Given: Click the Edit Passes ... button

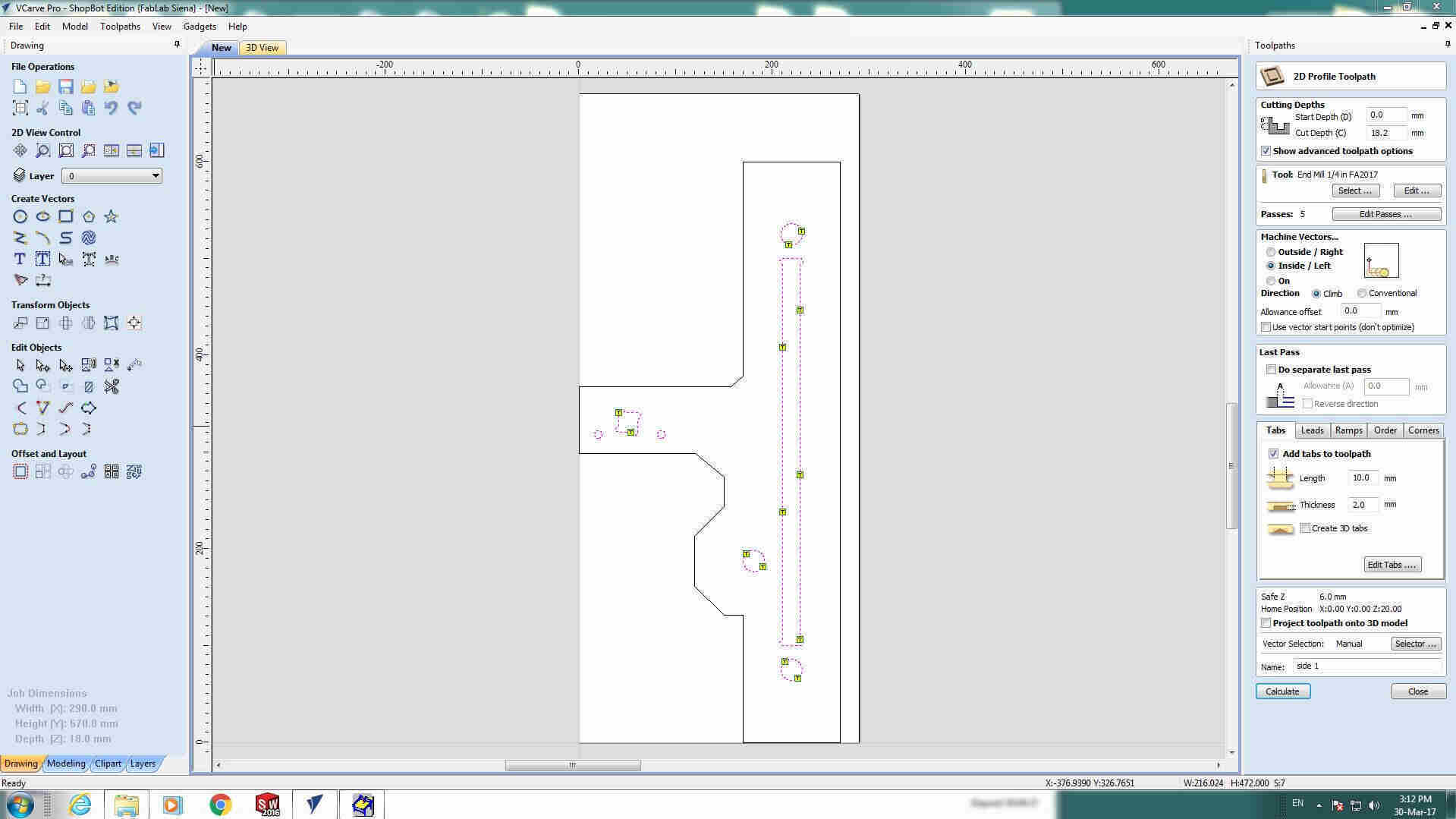Looking at the screenshot, I should click(x=1385, y=214).
